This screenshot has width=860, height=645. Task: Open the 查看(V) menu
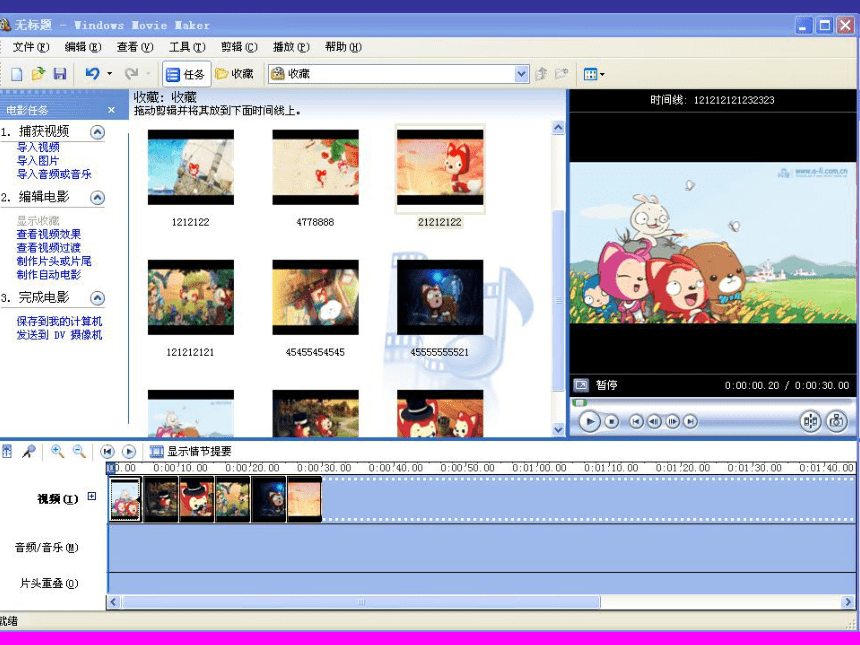(135, 47)
